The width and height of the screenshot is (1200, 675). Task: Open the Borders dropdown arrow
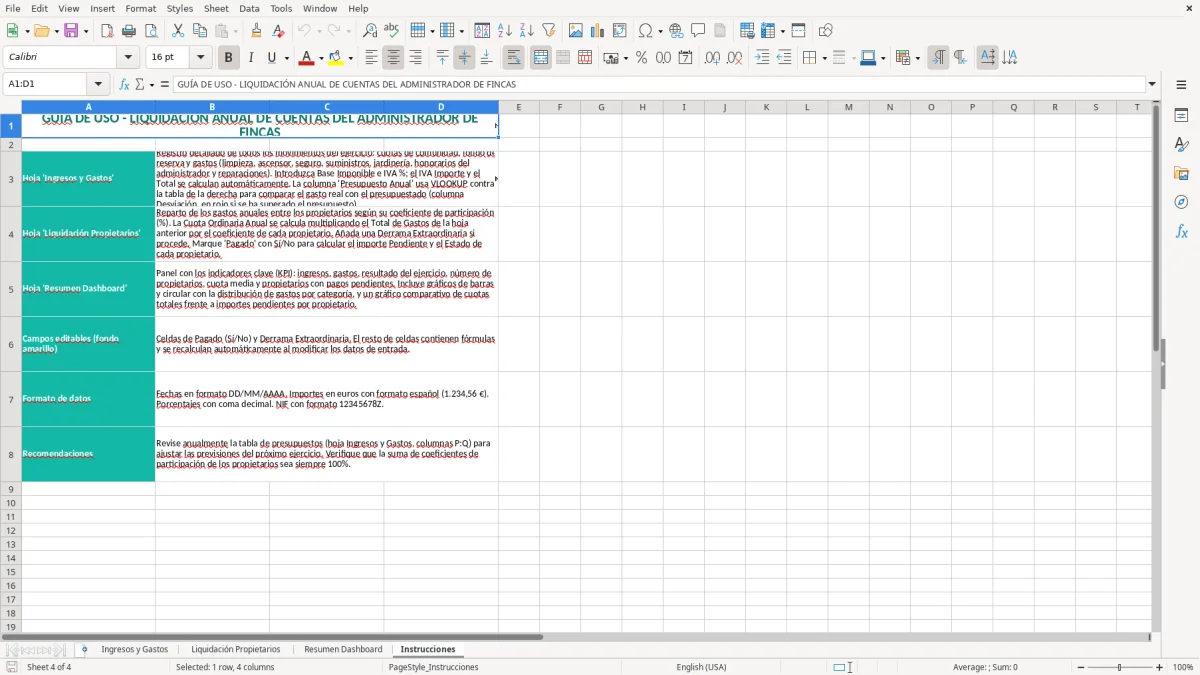pyautogui.click(x=825, y=58)
